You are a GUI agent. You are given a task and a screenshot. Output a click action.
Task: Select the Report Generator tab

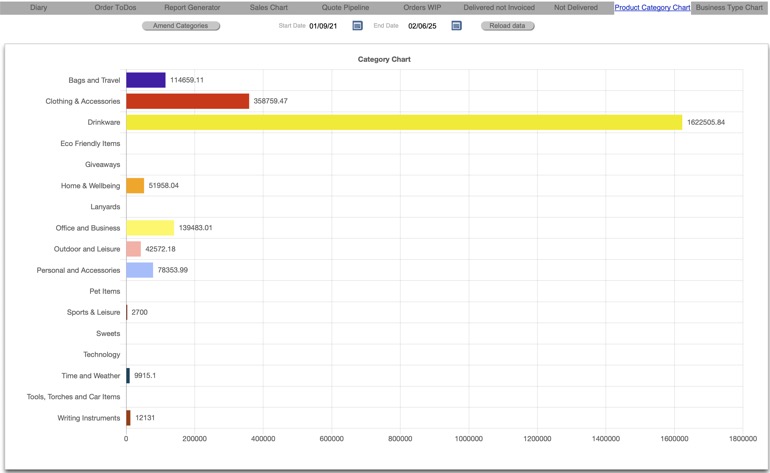tap(192, 7)
